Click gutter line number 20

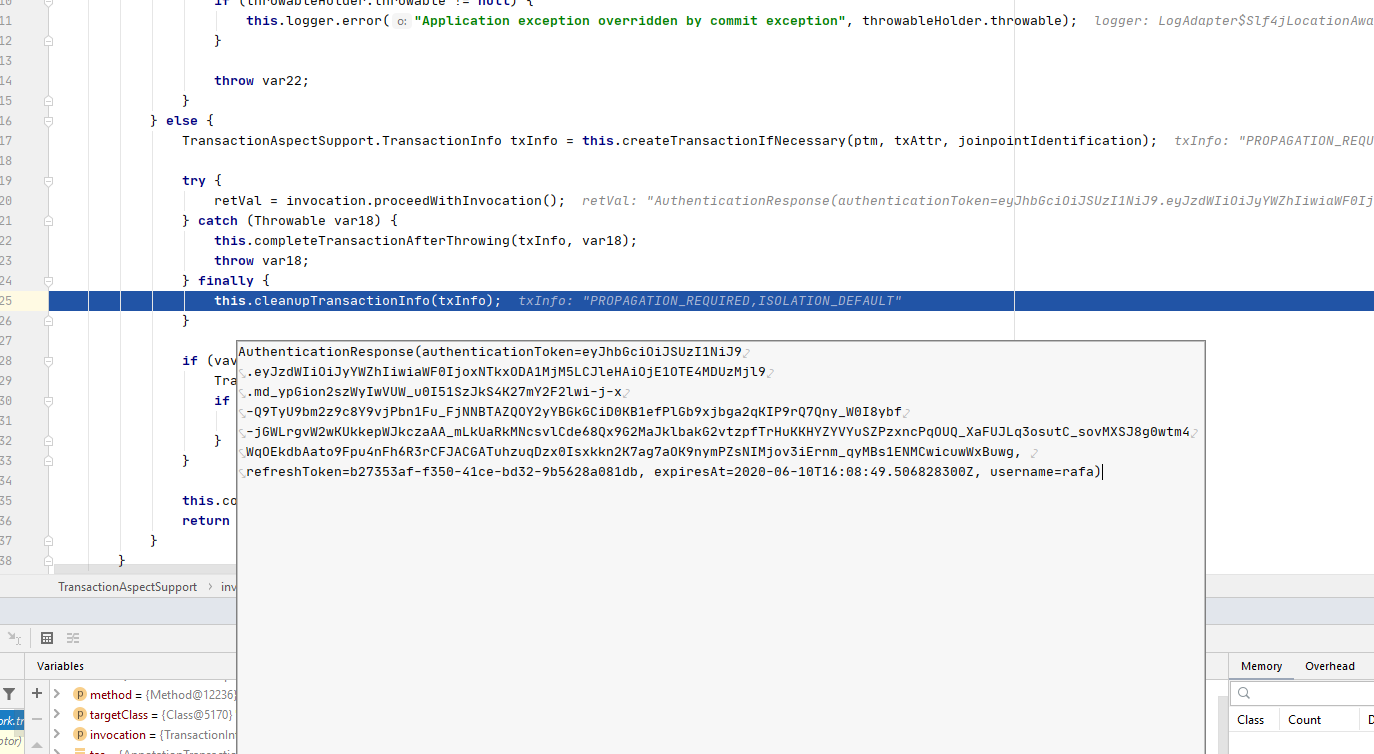click(6, 201)
